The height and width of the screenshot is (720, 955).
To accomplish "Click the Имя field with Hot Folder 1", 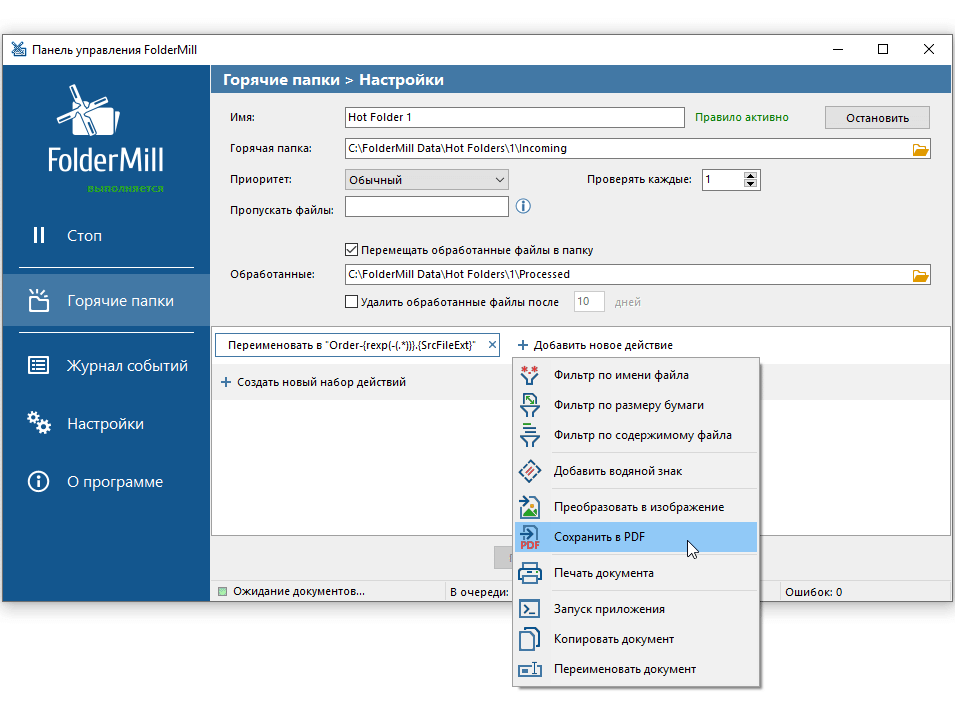I will (x=515, y=117).
